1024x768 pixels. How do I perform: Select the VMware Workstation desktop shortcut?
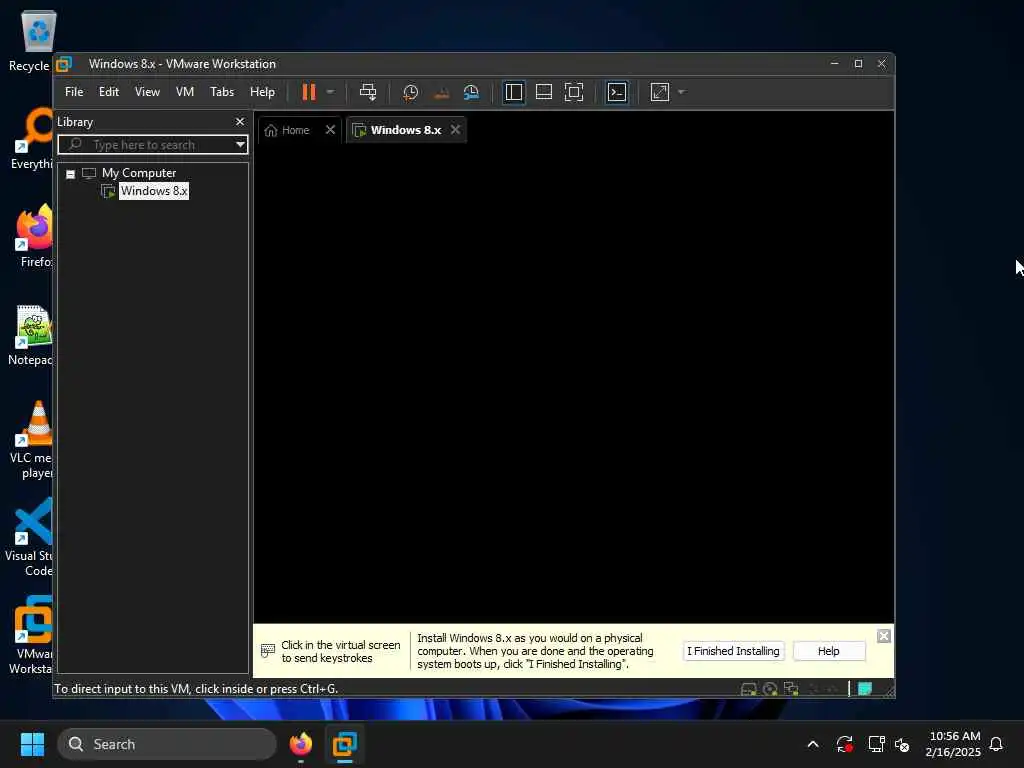click(31, 636)
